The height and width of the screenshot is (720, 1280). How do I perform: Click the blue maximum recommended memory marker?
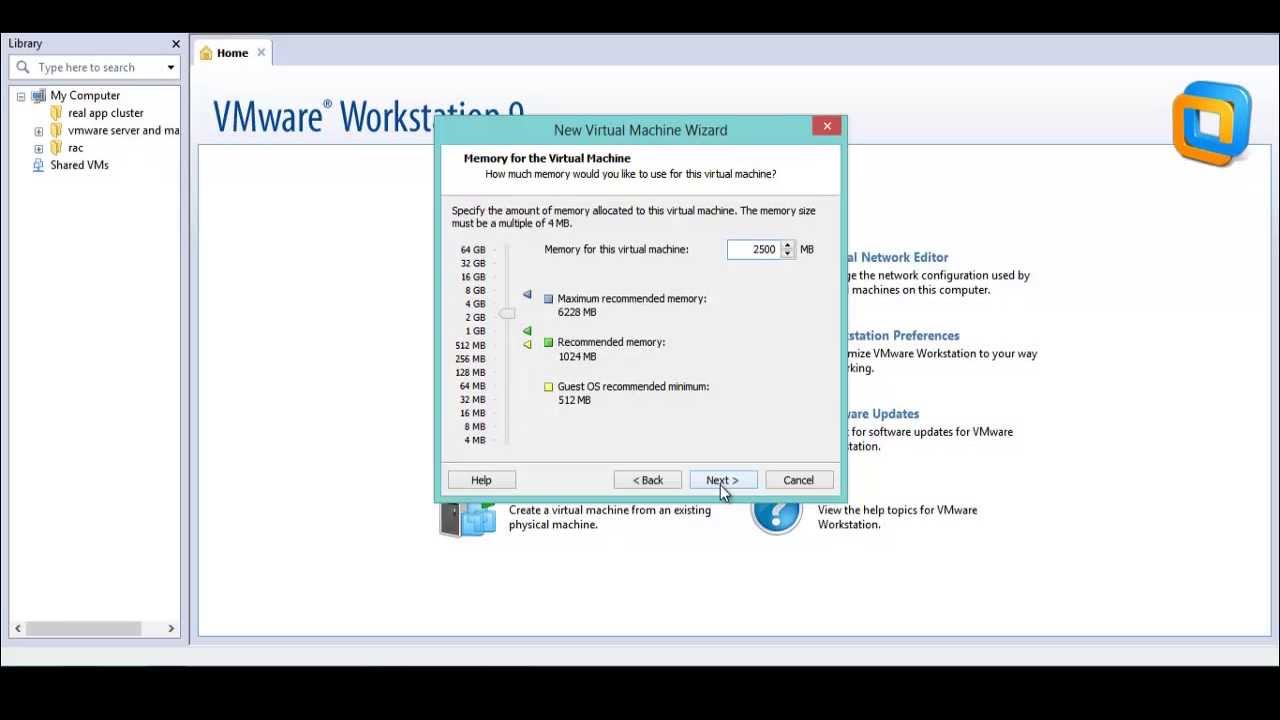(x=527, y=294)
